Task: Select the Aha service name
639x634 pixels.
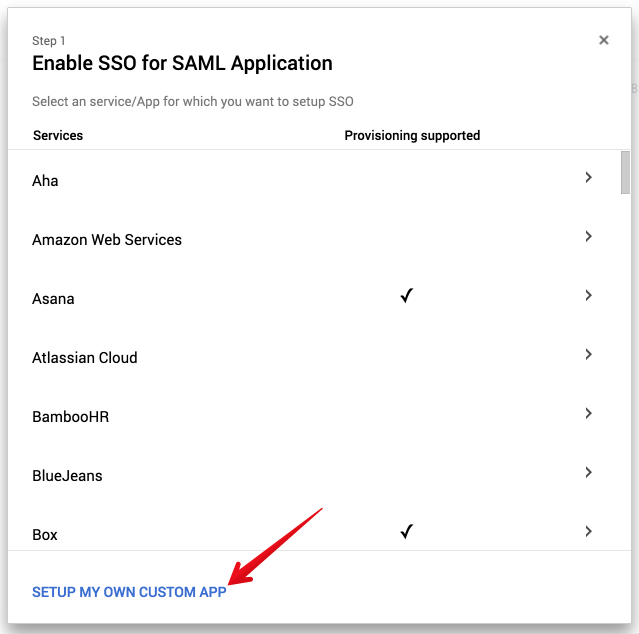Action: point(45,181)
